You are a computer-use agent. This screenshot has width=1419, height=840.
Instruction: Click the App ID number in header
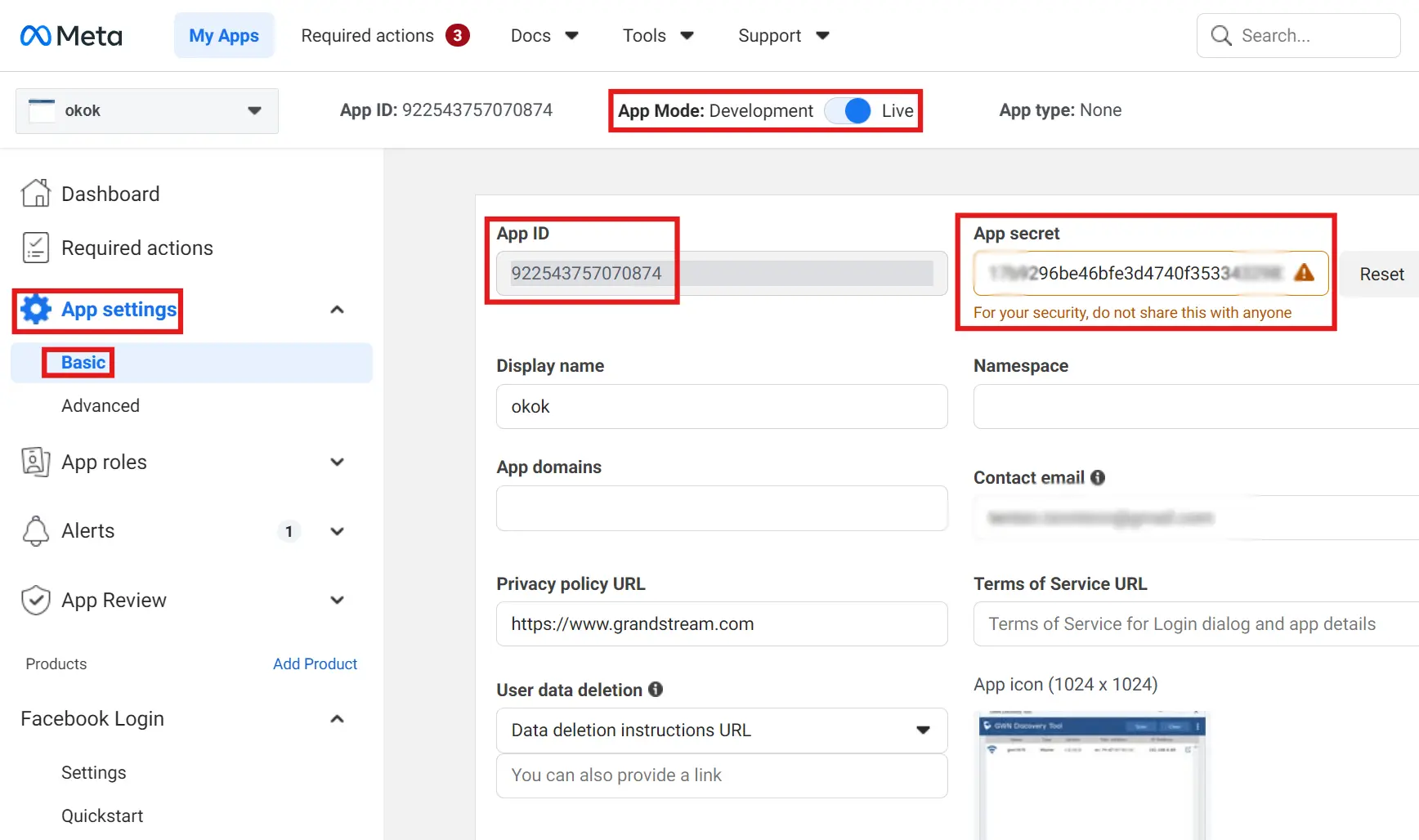(477, 110)
